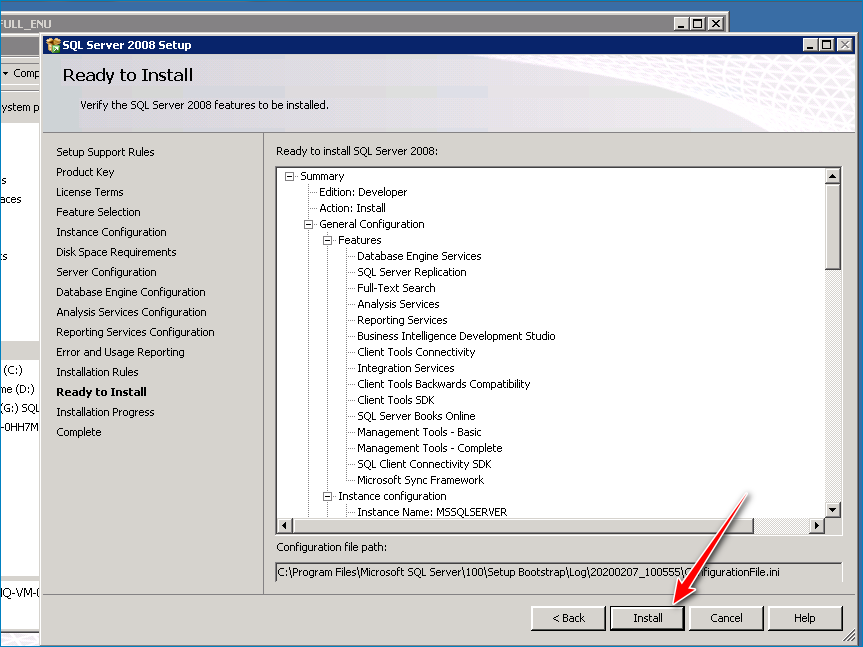
Task: Select SQL Client Connectivity SDK item
Action: point(424,464)
